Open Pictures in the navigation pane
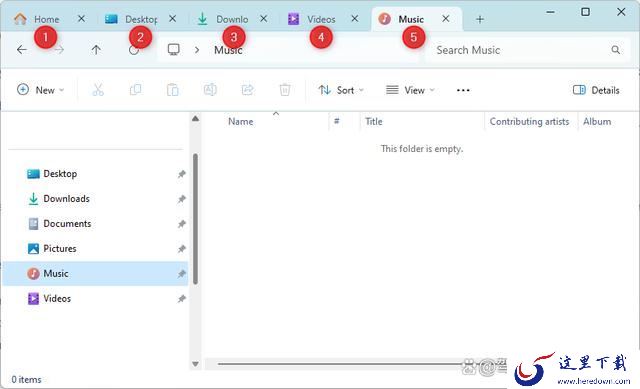Viewport: 640px width, 389px height. tap(96, 249)
